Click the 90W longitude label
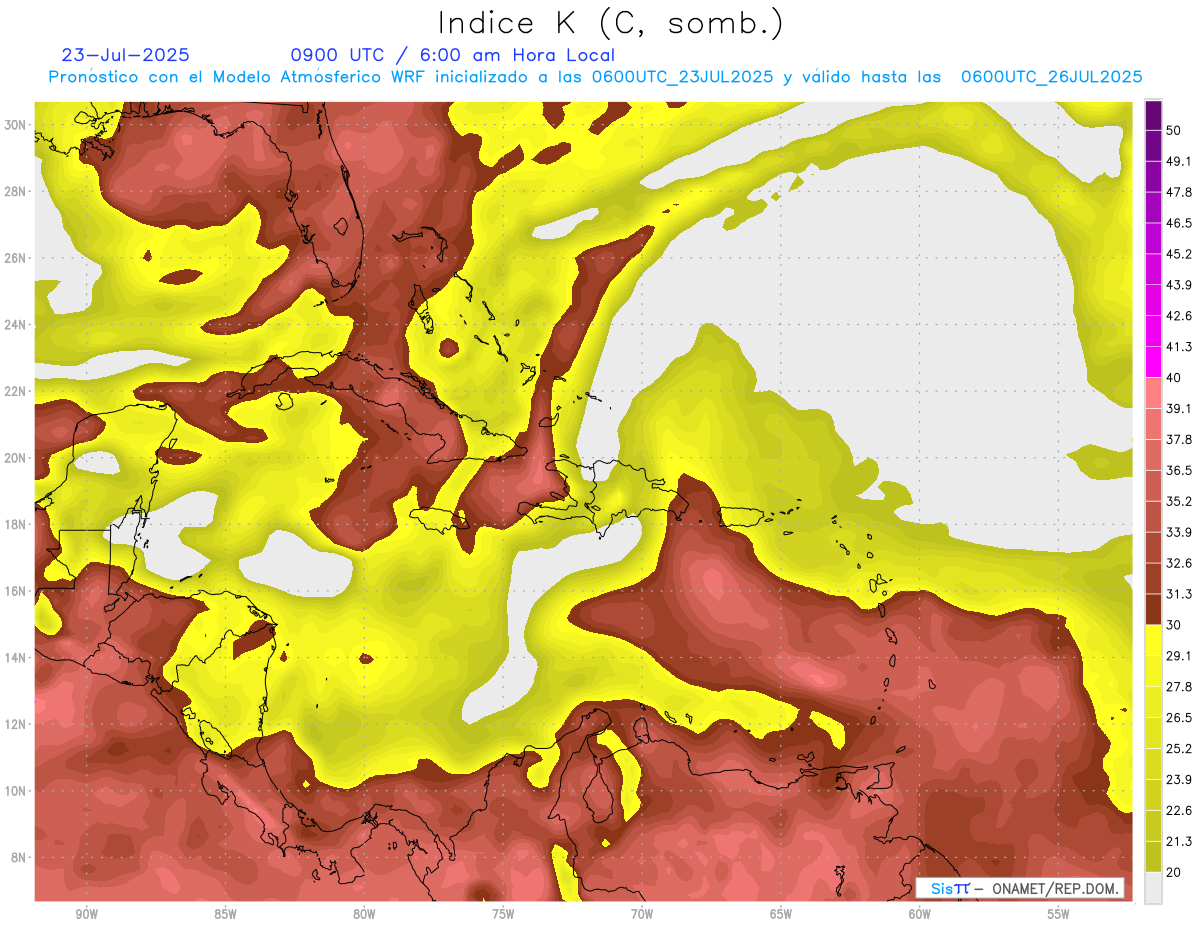Screen dimensions: 1200x927 tap(86, 914)
